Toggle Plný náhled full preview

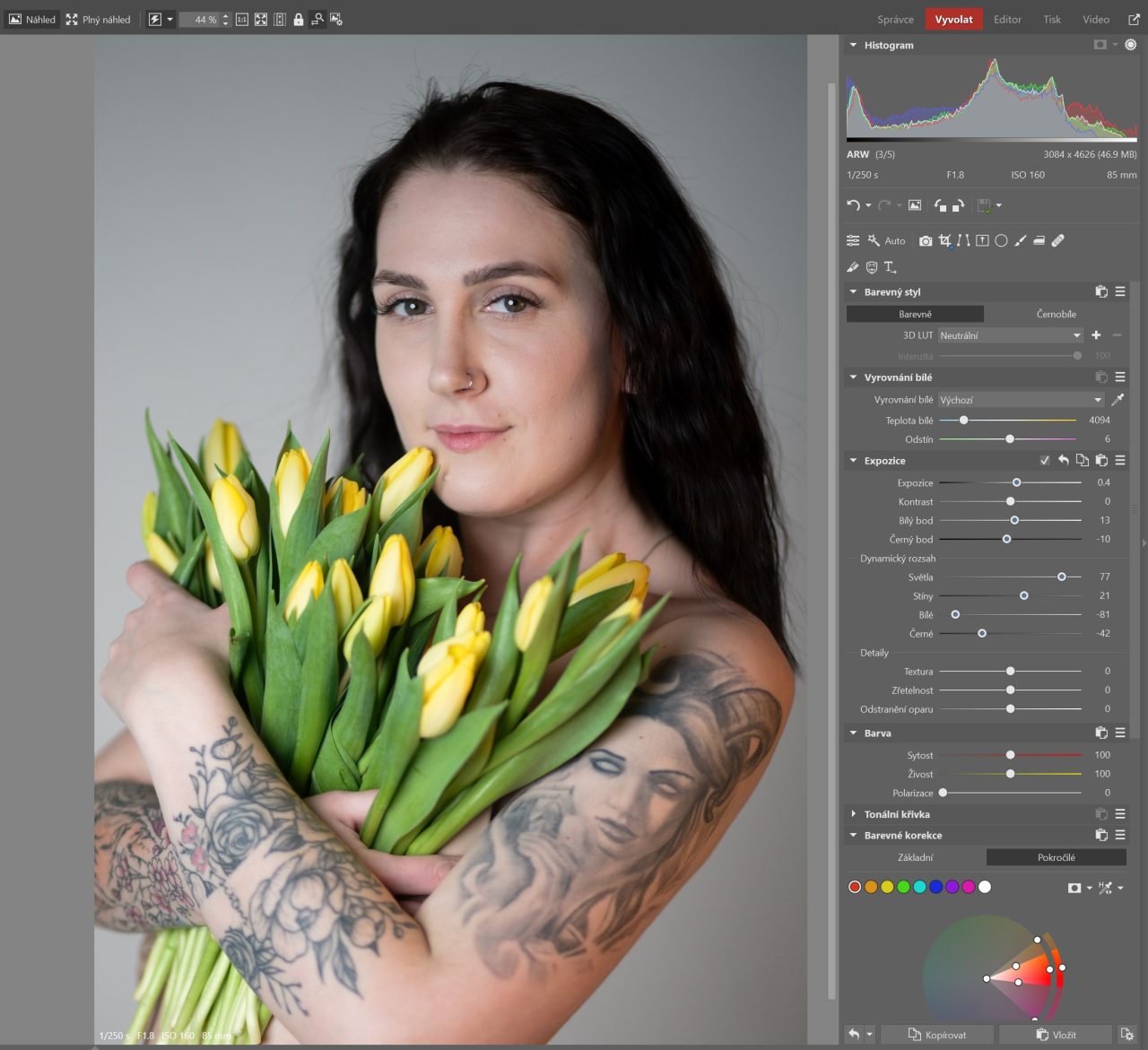(98, 19)
